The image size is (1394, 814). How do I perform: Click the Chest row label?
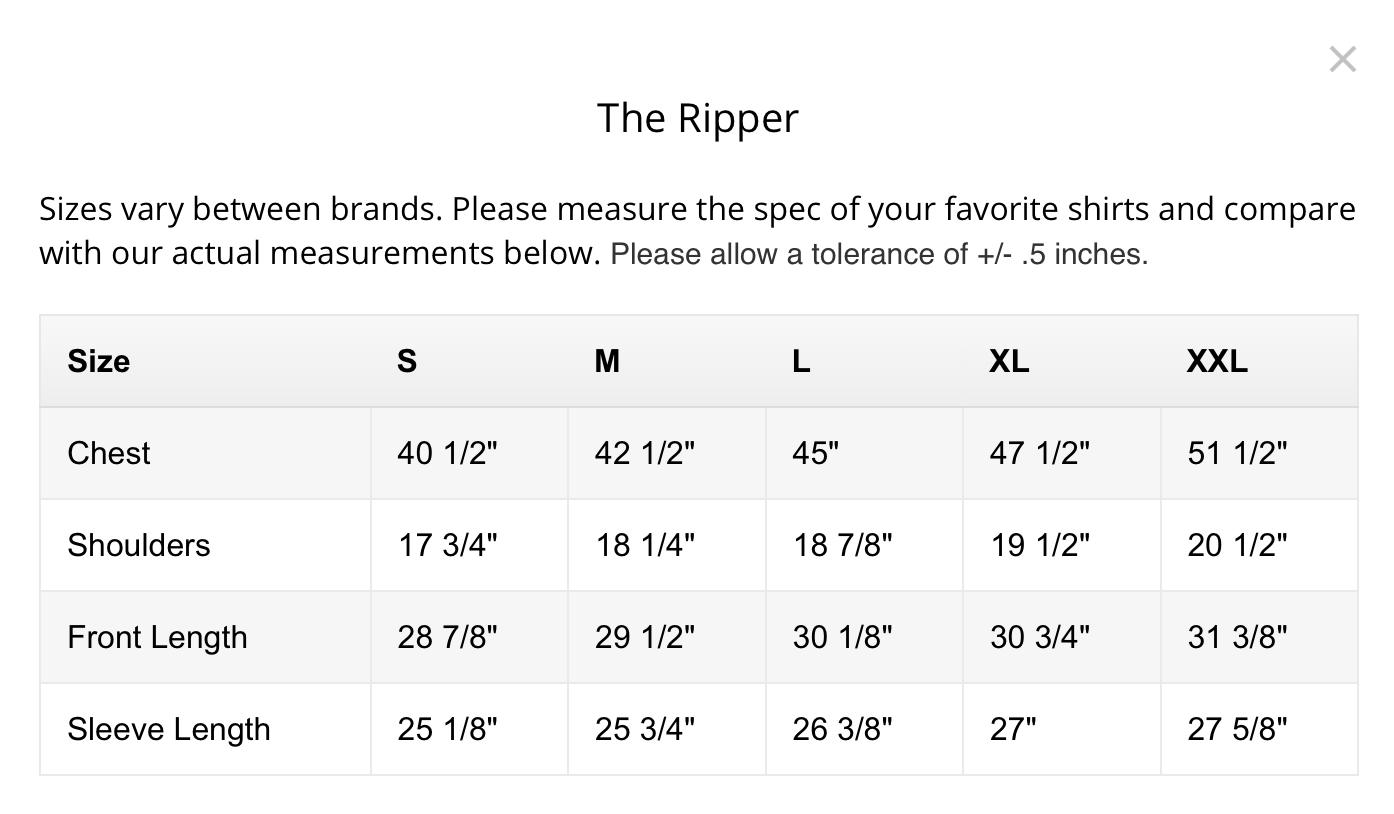click(x=109, y=453)
